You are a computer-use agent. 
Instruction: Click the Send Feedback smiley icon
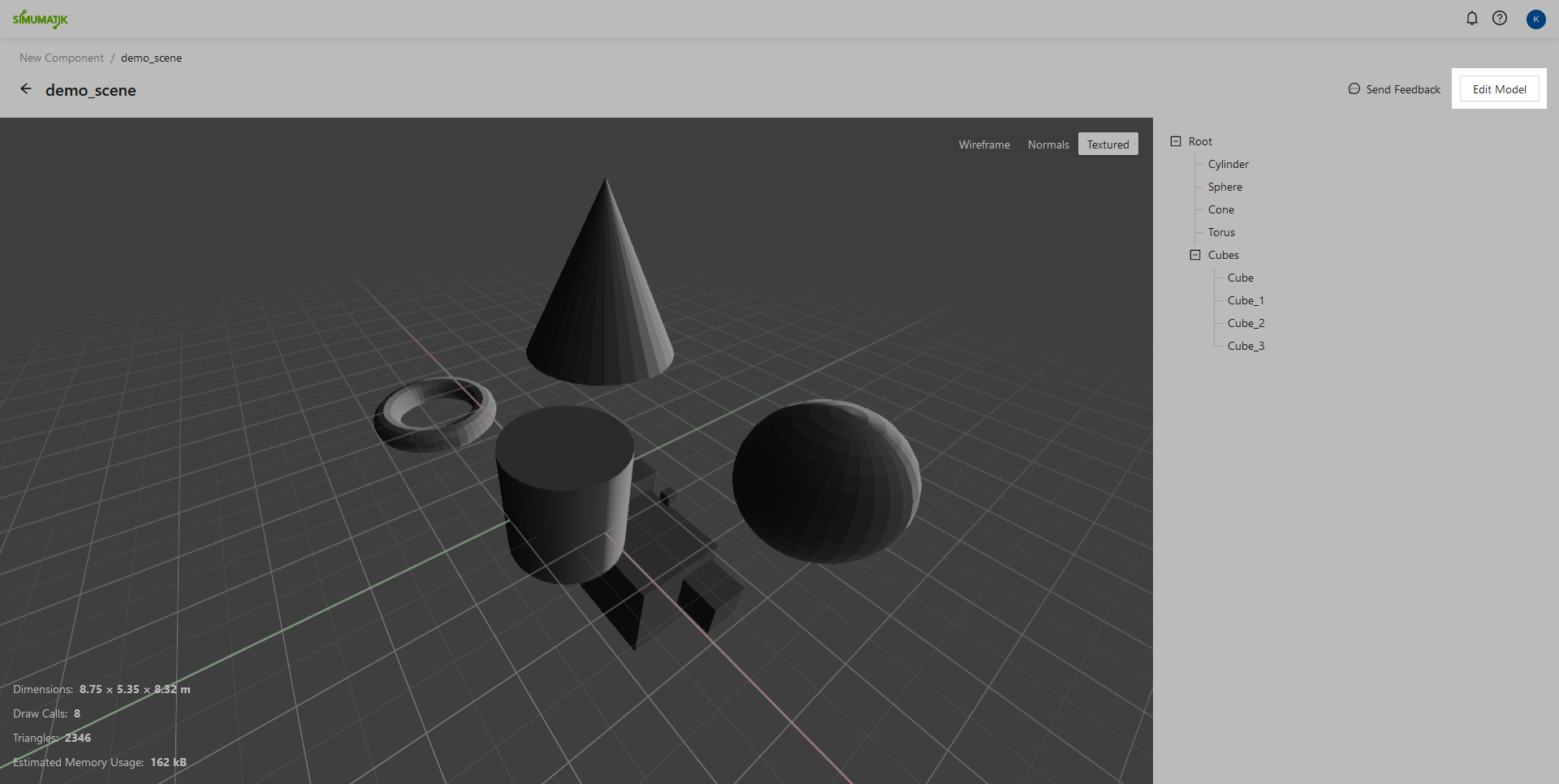click(1354, 89)
